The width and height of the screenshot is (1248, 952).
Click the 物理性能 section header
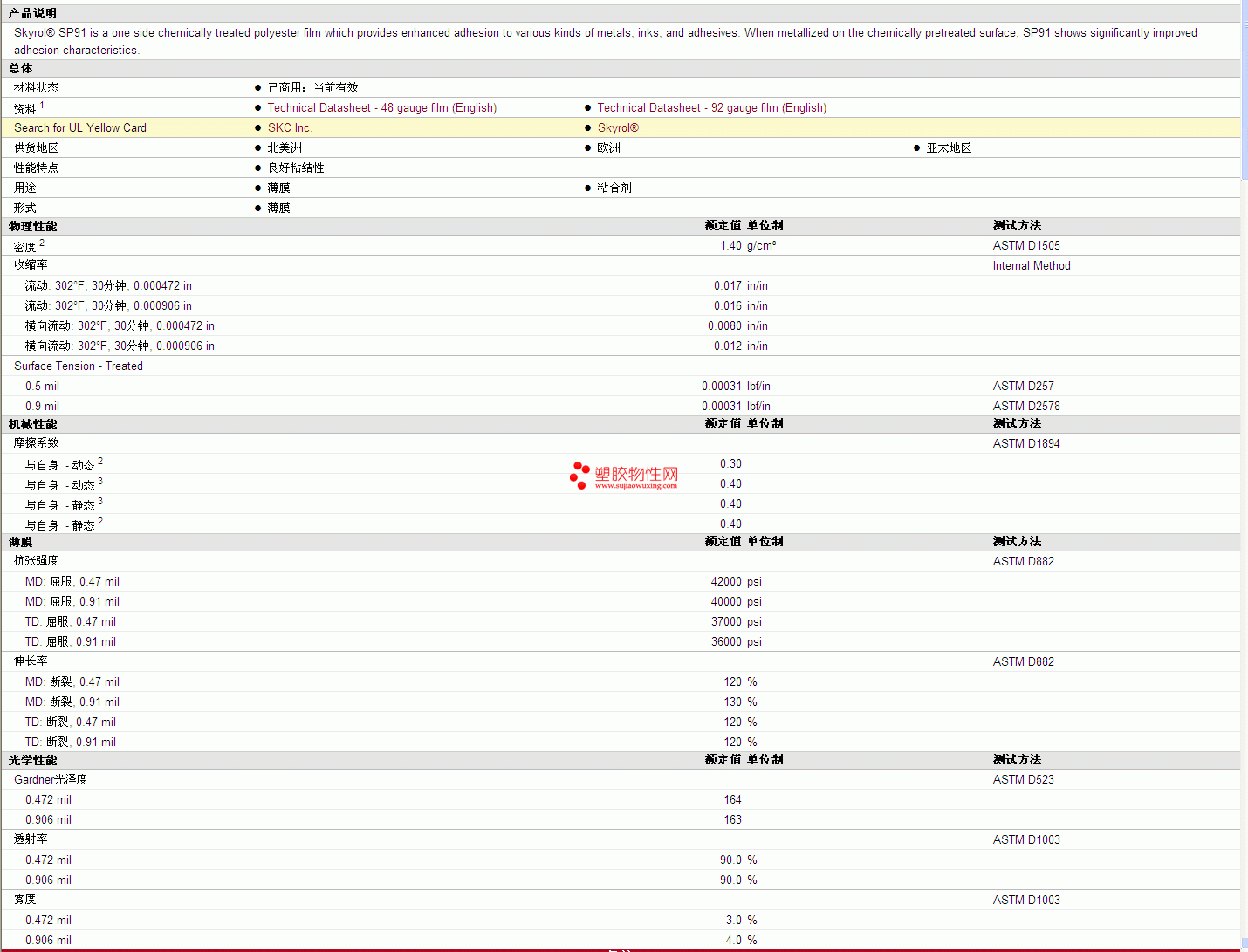[33, 227]
